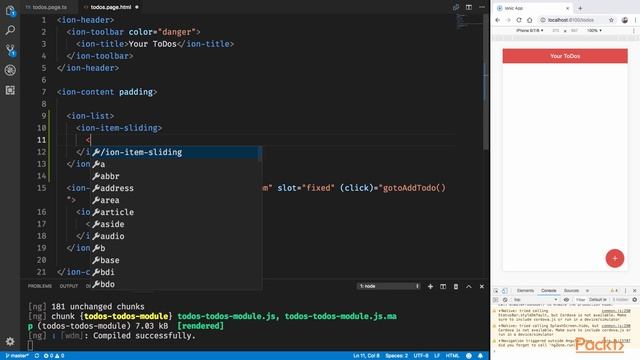640x360 pixels.
Task: Open the Extensions view in the activity bar
Action: 10,90
